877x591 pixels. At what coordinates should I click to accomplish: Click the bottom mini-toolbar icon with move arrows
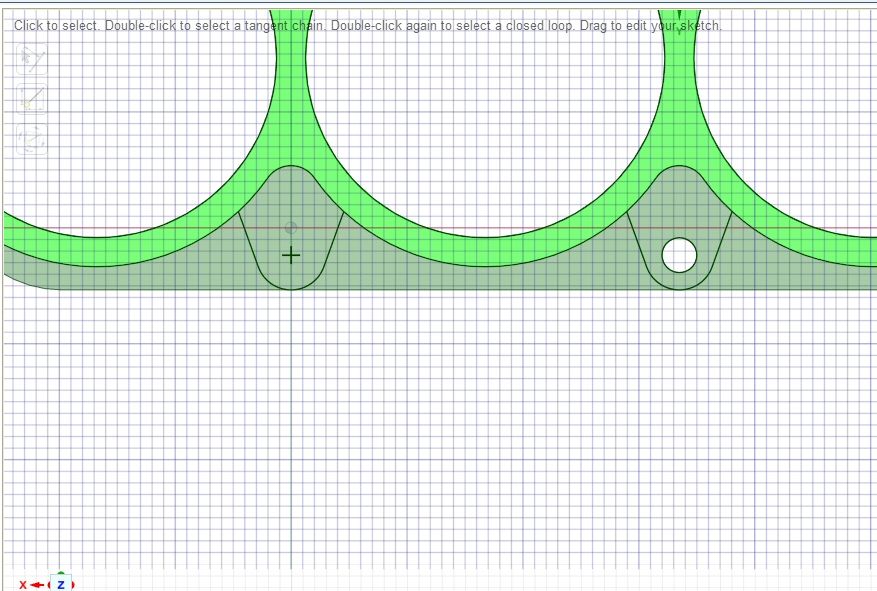(32, 139)
